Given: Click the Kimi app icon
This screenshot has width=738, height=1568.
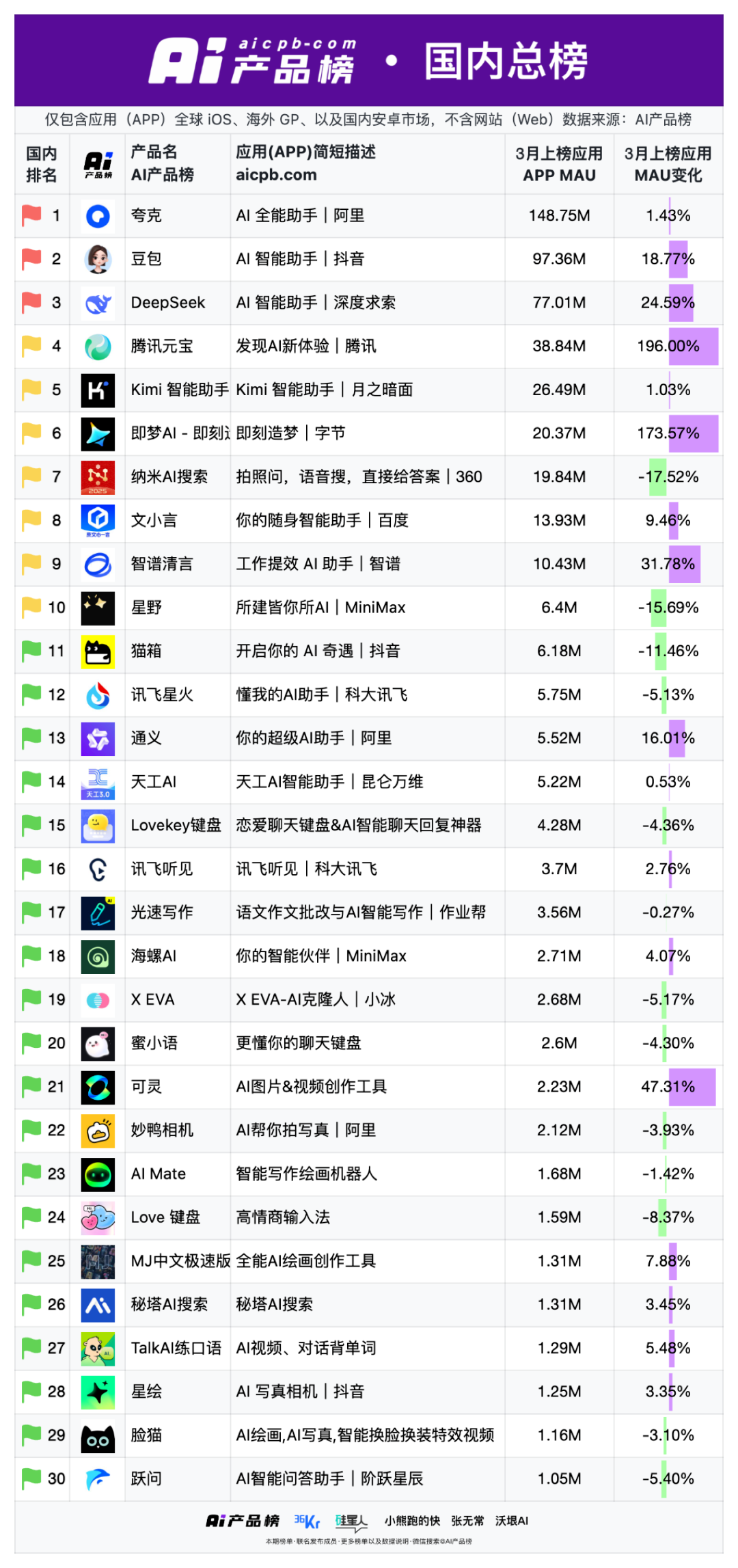Looking at the screenshot, I should (98, 390).
